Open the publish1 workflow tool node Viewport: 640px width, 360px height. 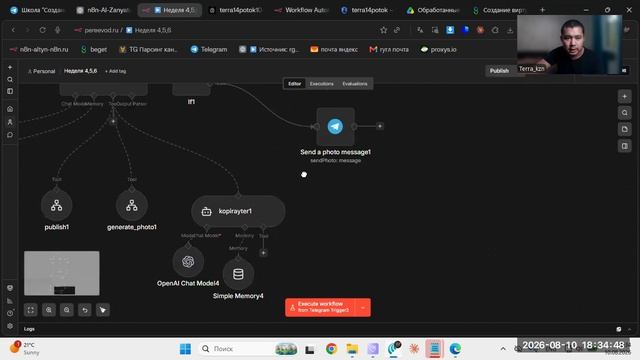(56, 205)
